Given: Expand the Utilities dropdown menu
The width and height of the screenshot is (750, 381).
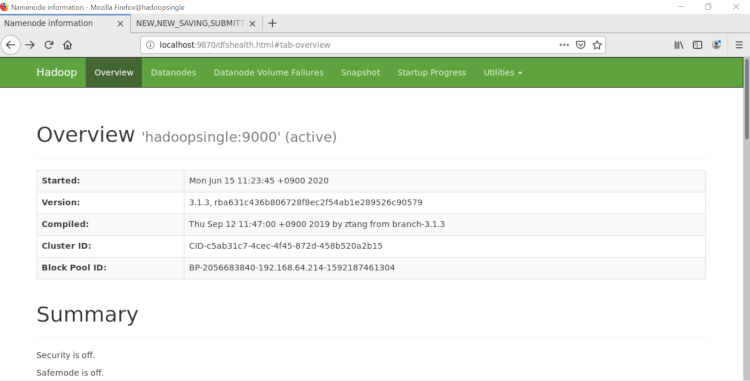Looking at the screenshot, I should click(x=503, y=73).
